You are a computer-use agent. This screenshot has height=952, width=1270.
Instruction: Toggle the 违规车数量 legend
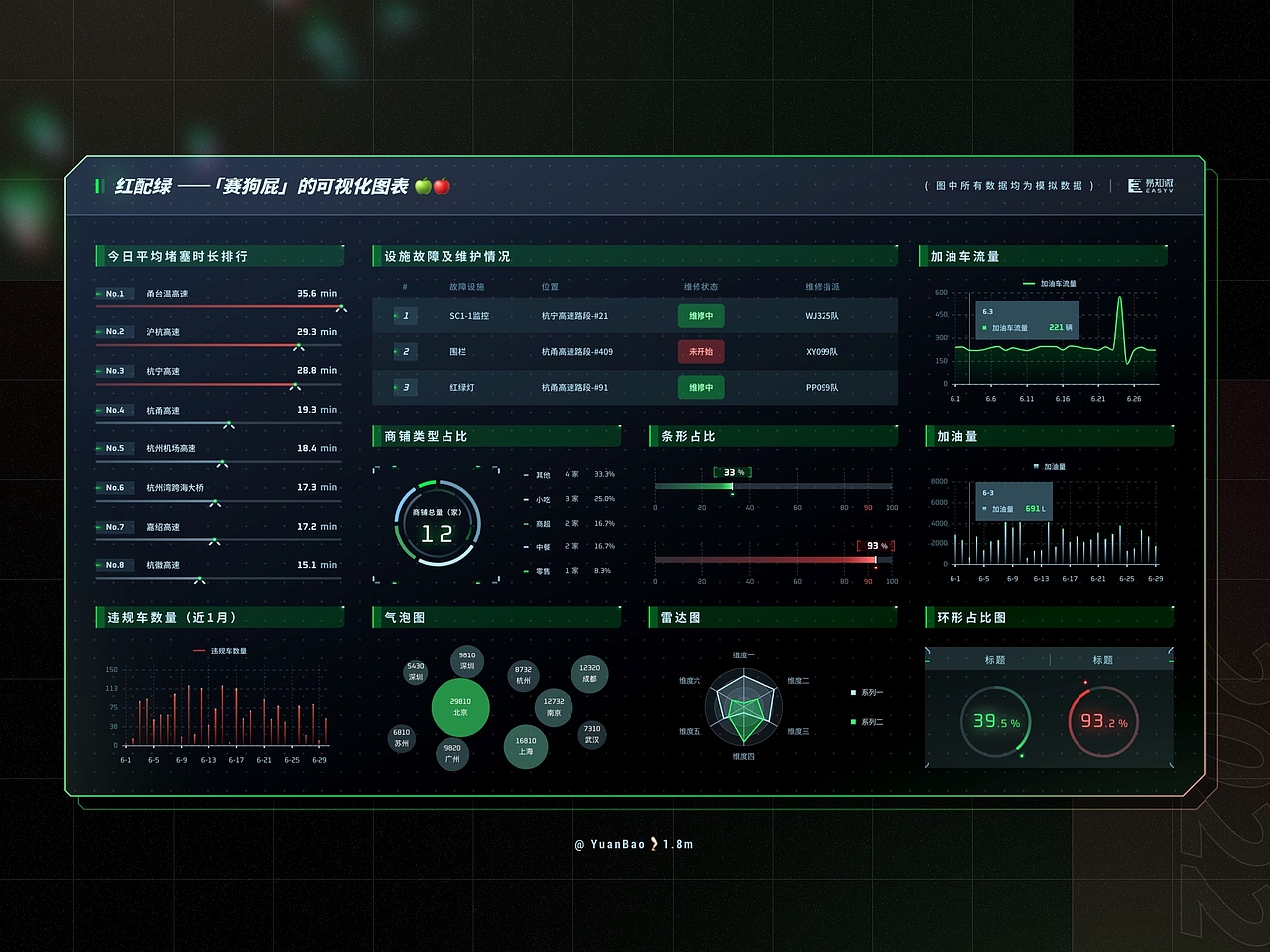tap(221, 651)
